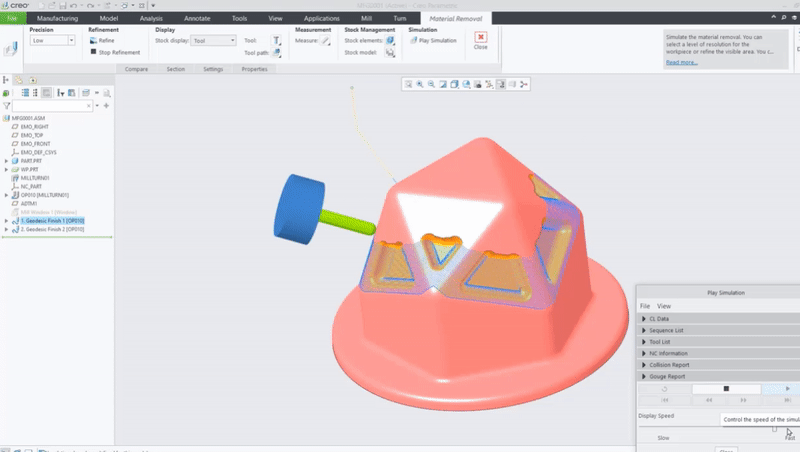Screen dimensions: 800x452
Task: Click the Tool display toggle icon
Action: pos(277,41)
